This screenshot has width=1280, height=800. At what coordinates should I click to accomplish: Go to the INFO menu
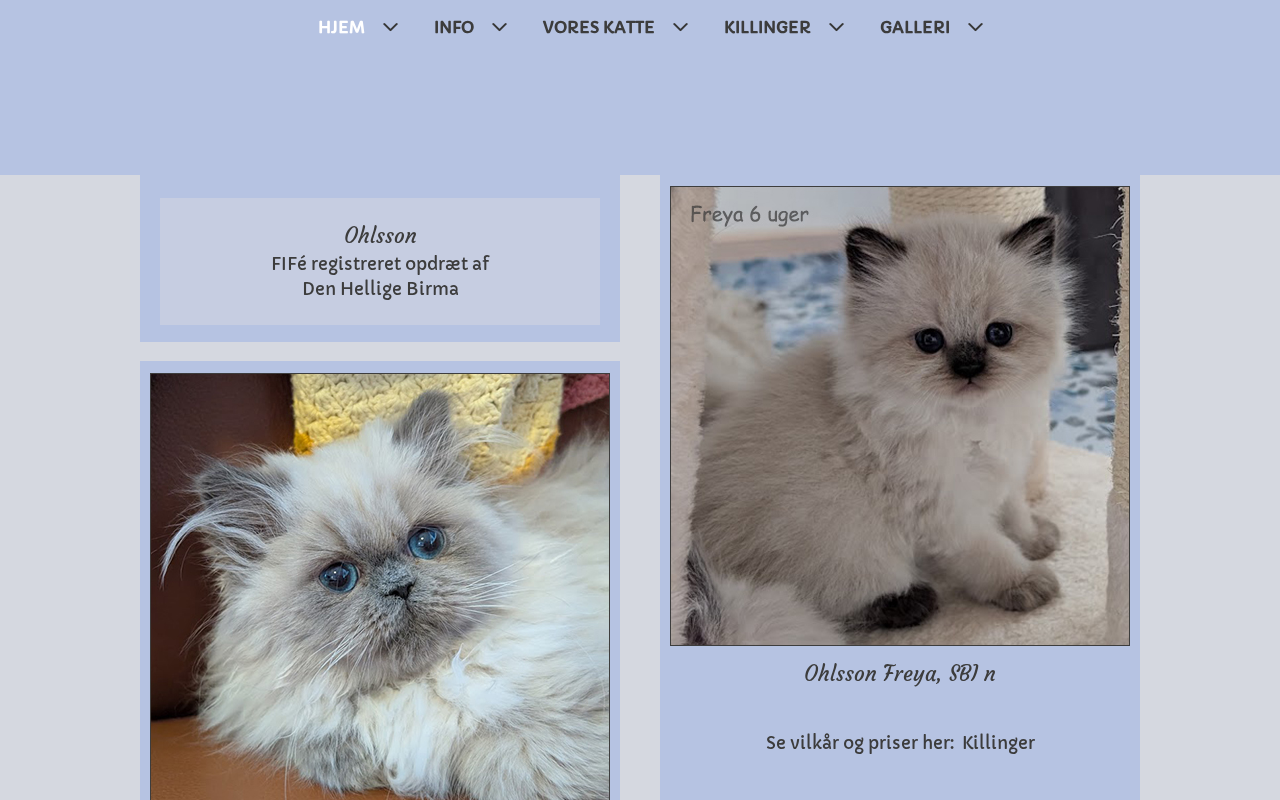point(454,27)
